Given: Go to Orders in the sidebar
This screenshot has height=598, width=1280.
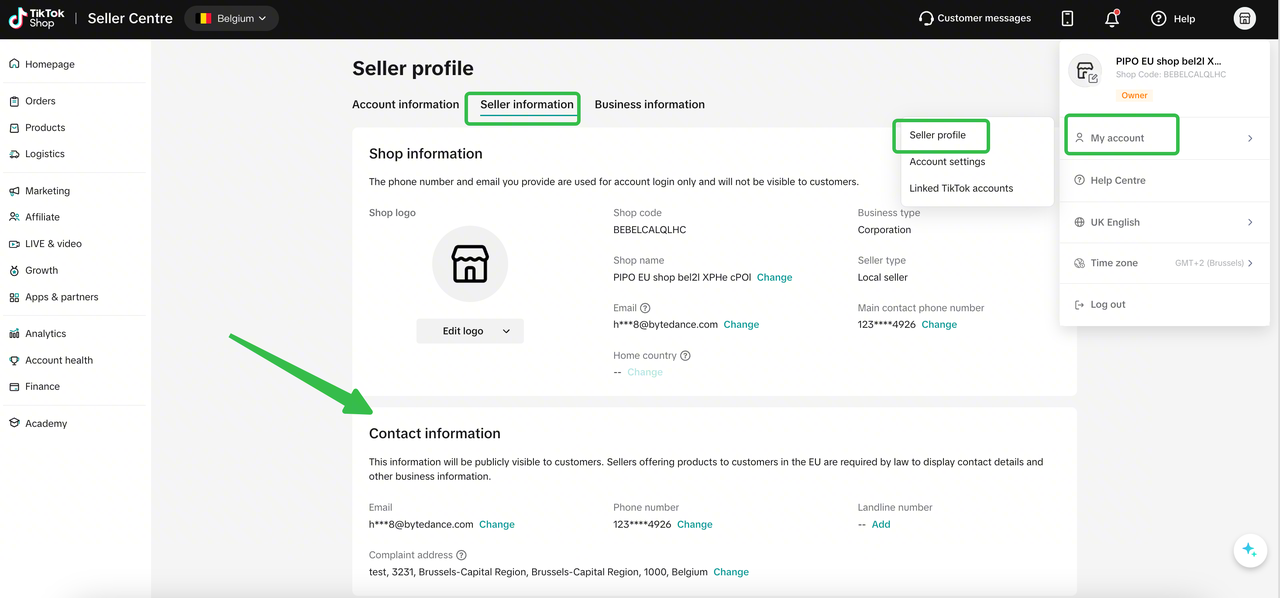Looking at the screenshot, I should (x=40, y=101).
